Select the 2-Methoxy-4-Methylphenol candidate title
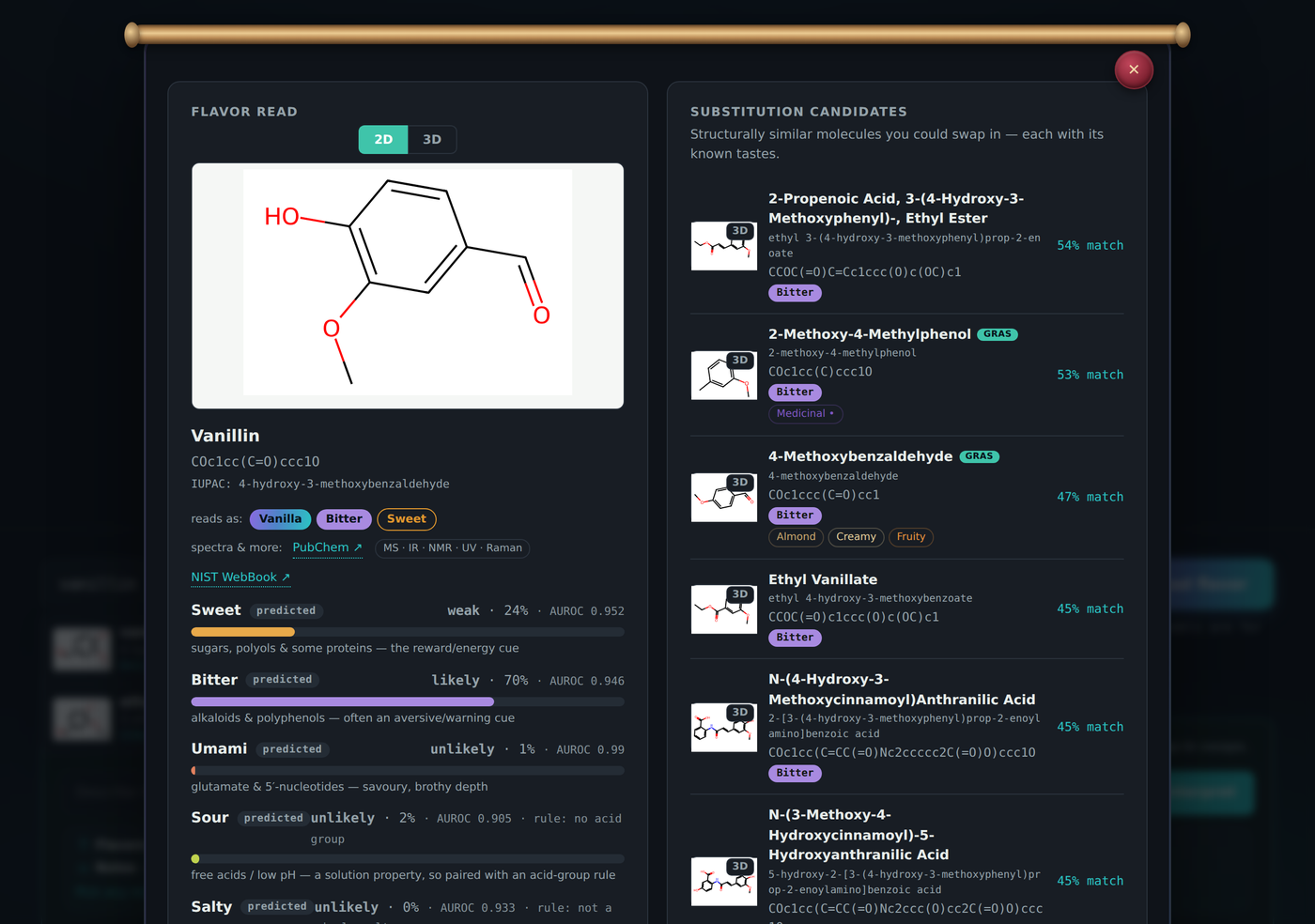The height and width of the screenshot is (924, 1315). (870, 334)
